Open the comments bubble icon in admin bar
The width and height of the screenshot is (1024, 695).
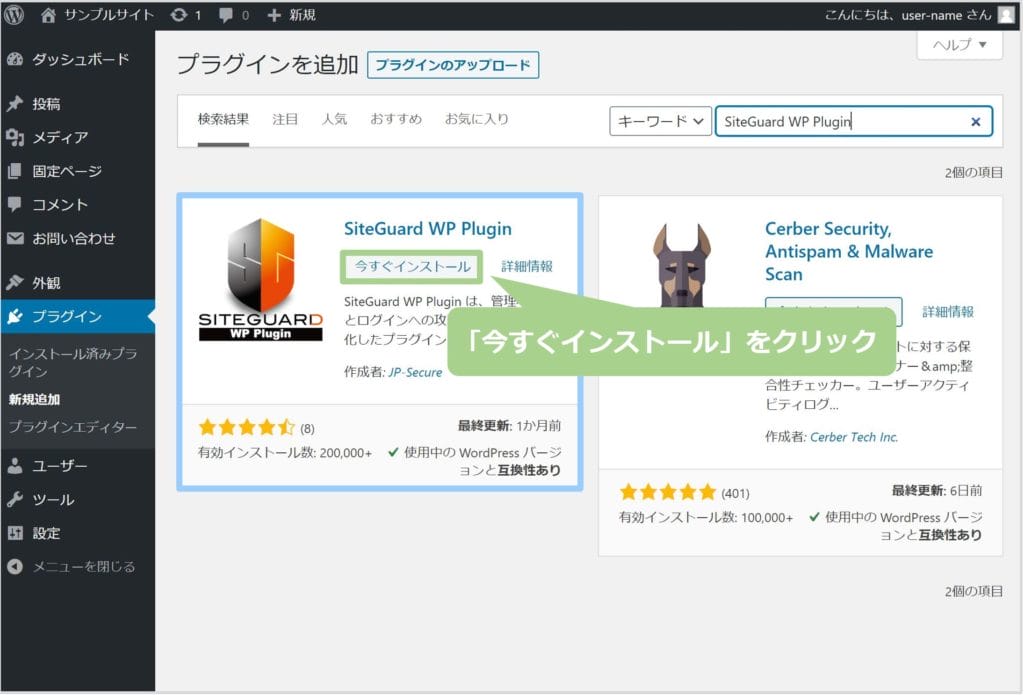[x=226, y=15]
